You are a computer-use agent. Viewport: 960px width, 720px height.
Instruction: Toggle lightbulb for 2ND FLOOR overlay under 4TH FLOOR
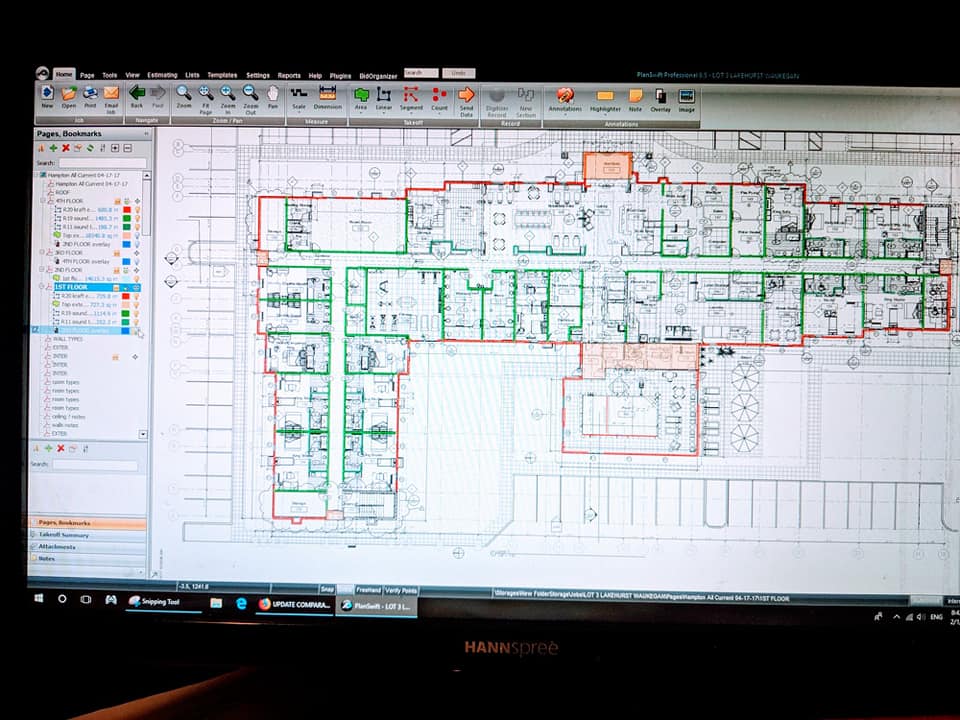(x=137, y=244)
